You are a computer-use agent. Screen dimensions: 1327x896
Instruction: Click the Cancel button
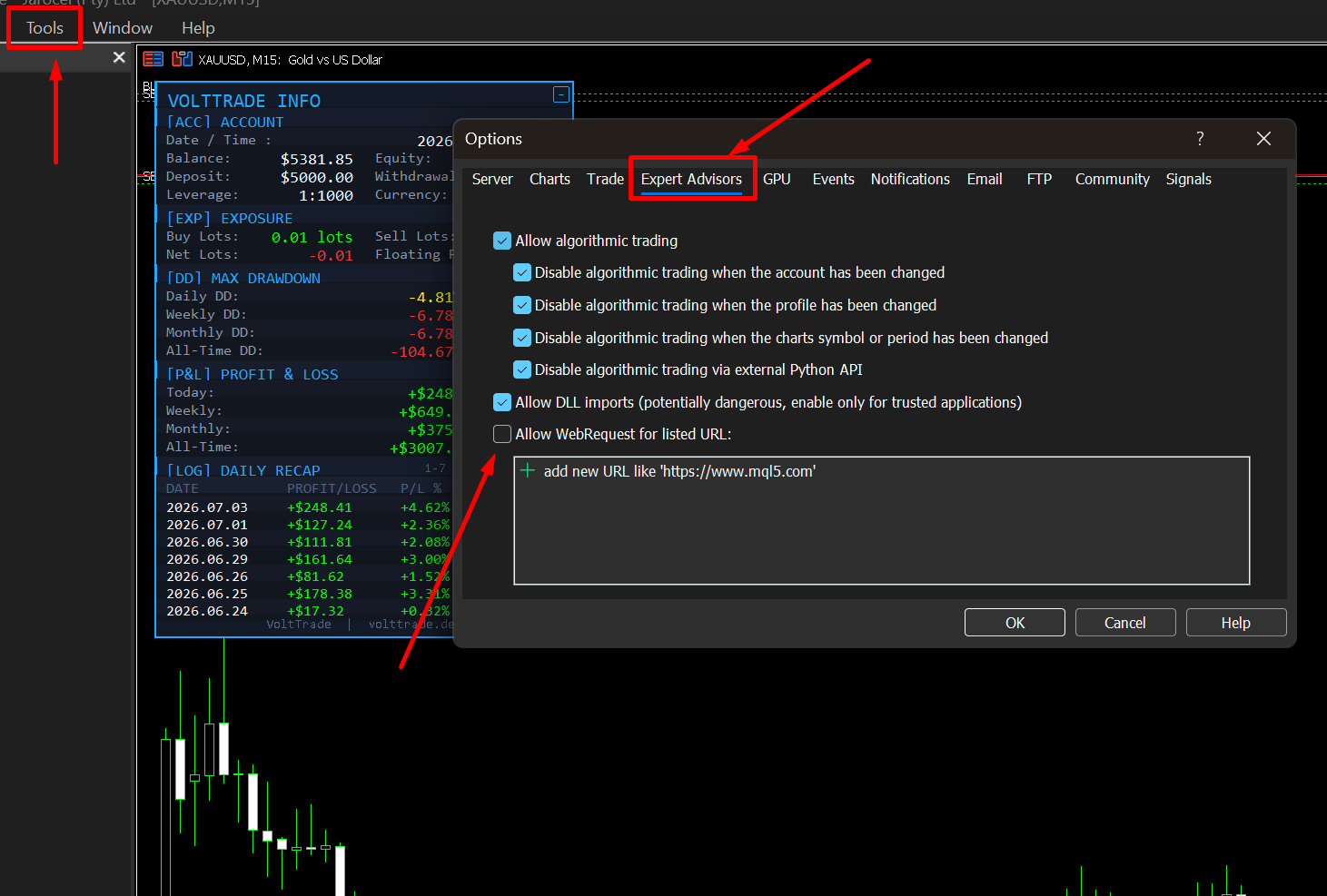pos(1125,623)
